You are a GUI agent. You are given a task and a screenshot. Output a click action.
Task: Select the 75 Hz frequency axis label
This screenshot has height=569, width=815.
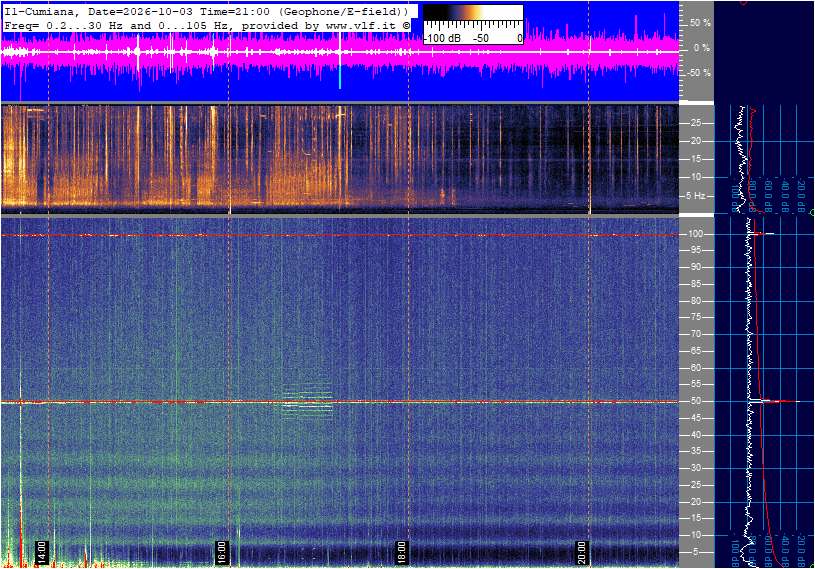coord(695,317)
